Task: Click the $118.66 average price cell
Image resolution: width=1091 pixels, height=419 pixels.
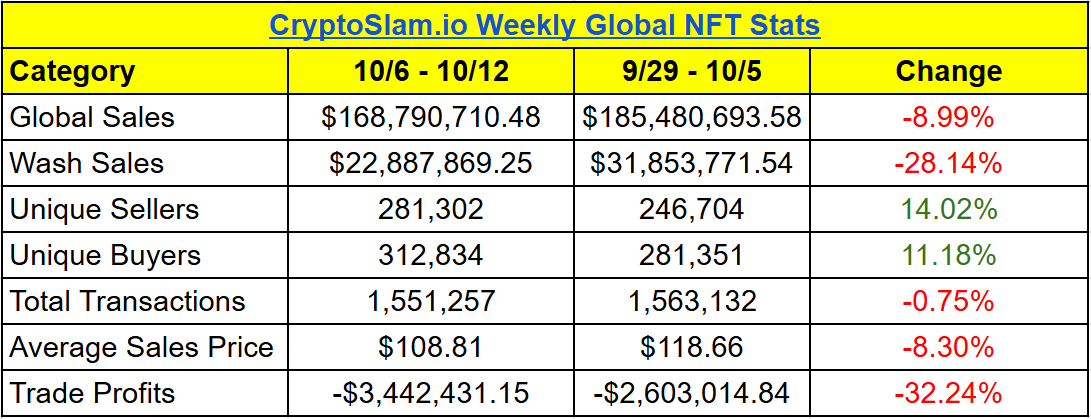Action: [692, 347]
